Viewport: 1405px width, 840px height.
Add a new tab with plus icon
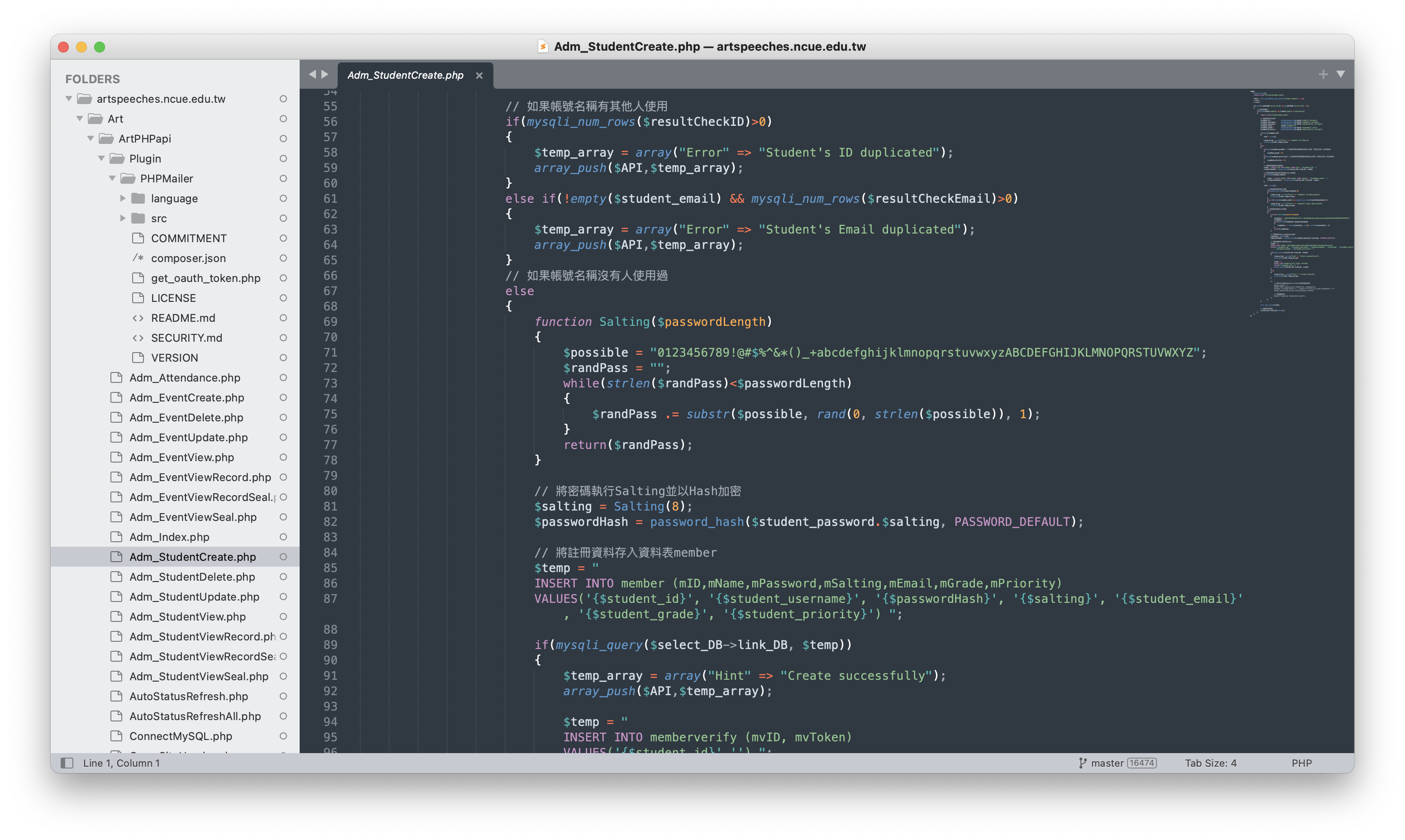click(x=1322, y=74)
